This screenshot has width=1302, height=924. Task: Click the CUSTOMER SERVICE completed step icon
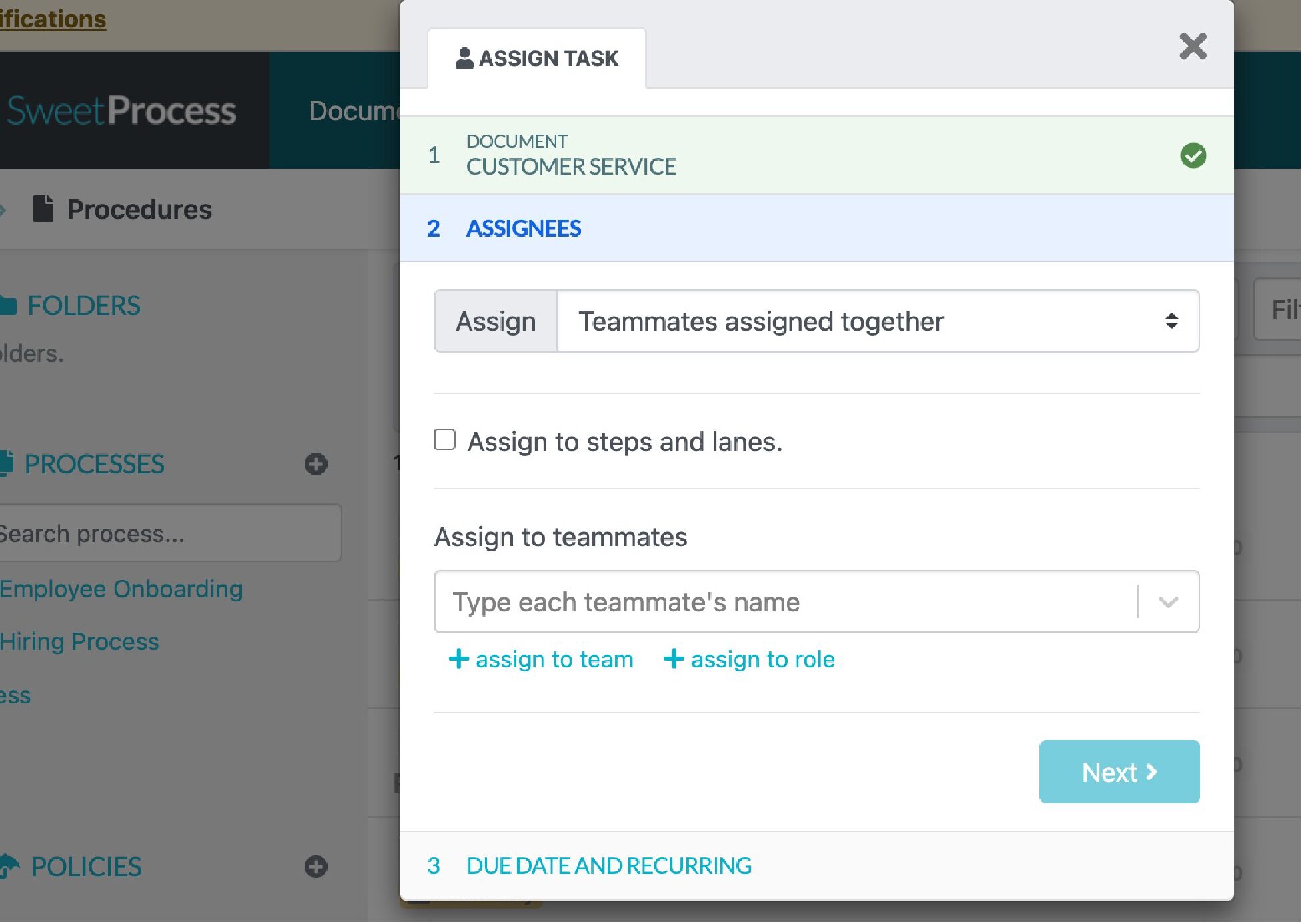click(1193, 155)
